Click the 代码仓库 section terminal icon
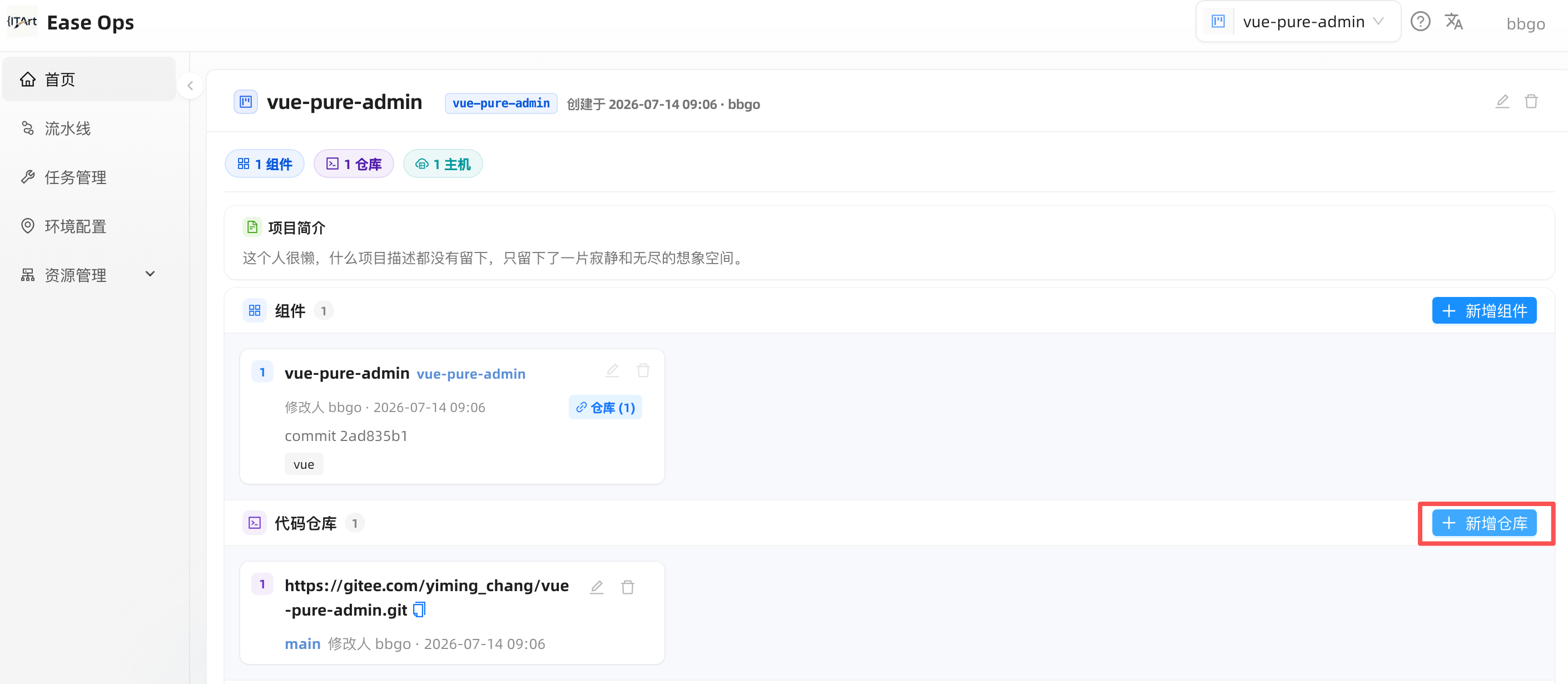 pyautogui.click(x=255, y=523)
